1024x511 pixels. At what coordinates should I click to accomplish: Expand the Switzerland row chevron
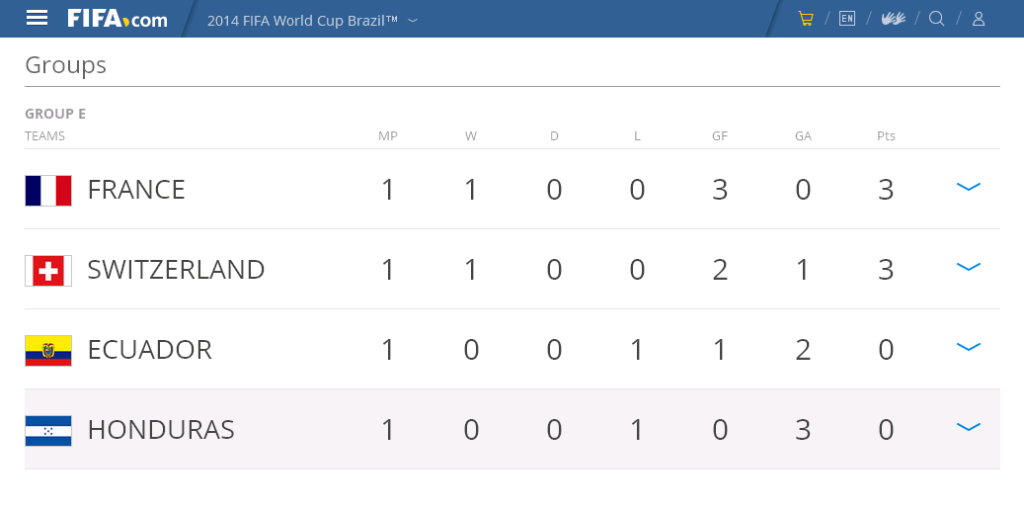pos(968,267)
